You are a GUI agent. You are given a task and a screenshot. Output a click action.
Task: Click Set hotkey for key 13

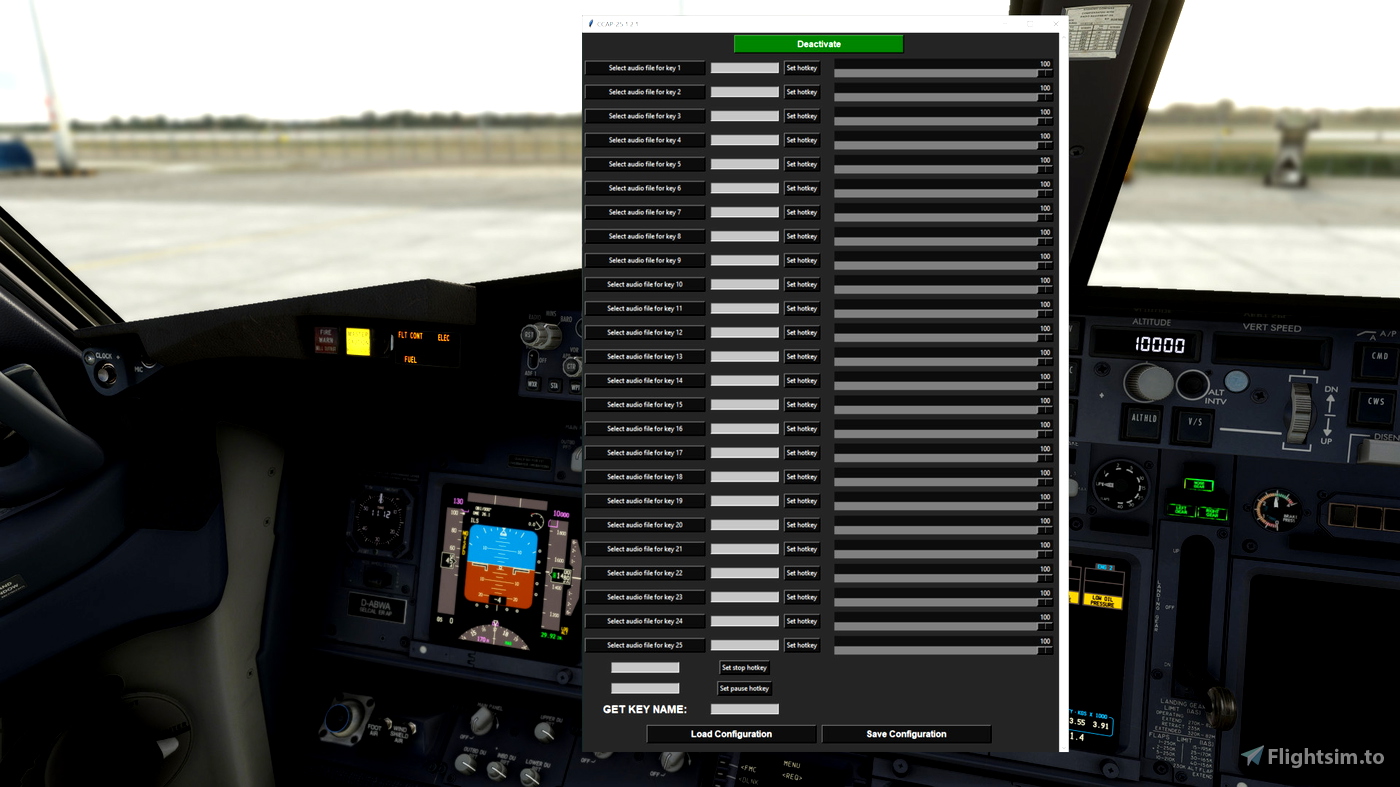click(802, 356)
